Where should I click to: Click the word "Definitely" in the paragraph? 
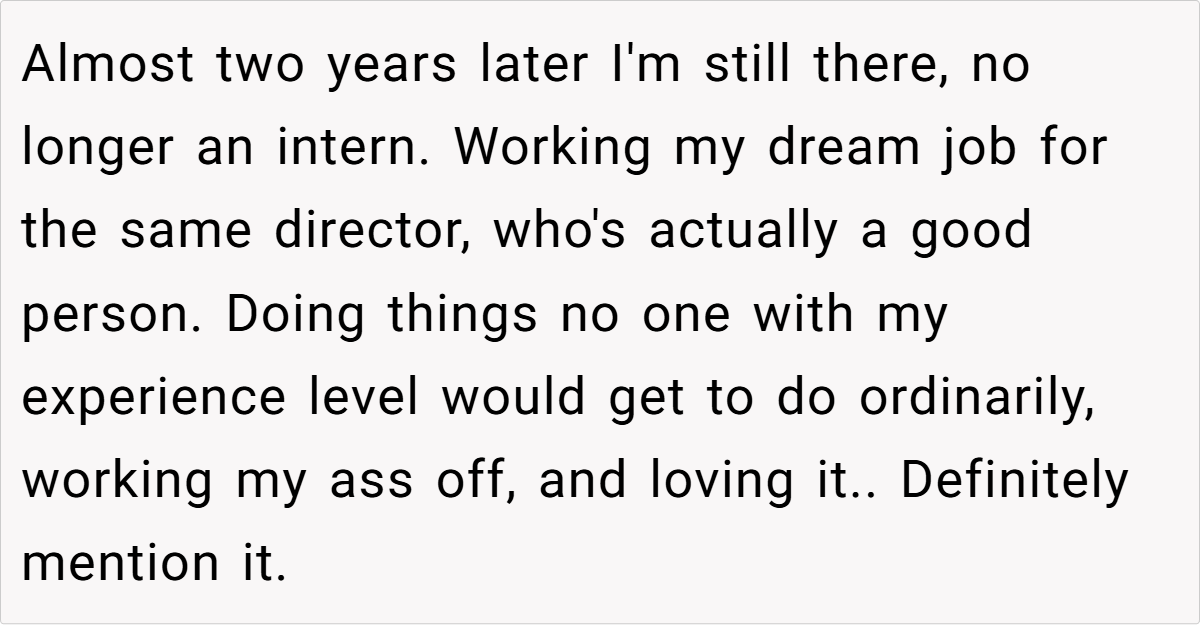[1014, 480]
